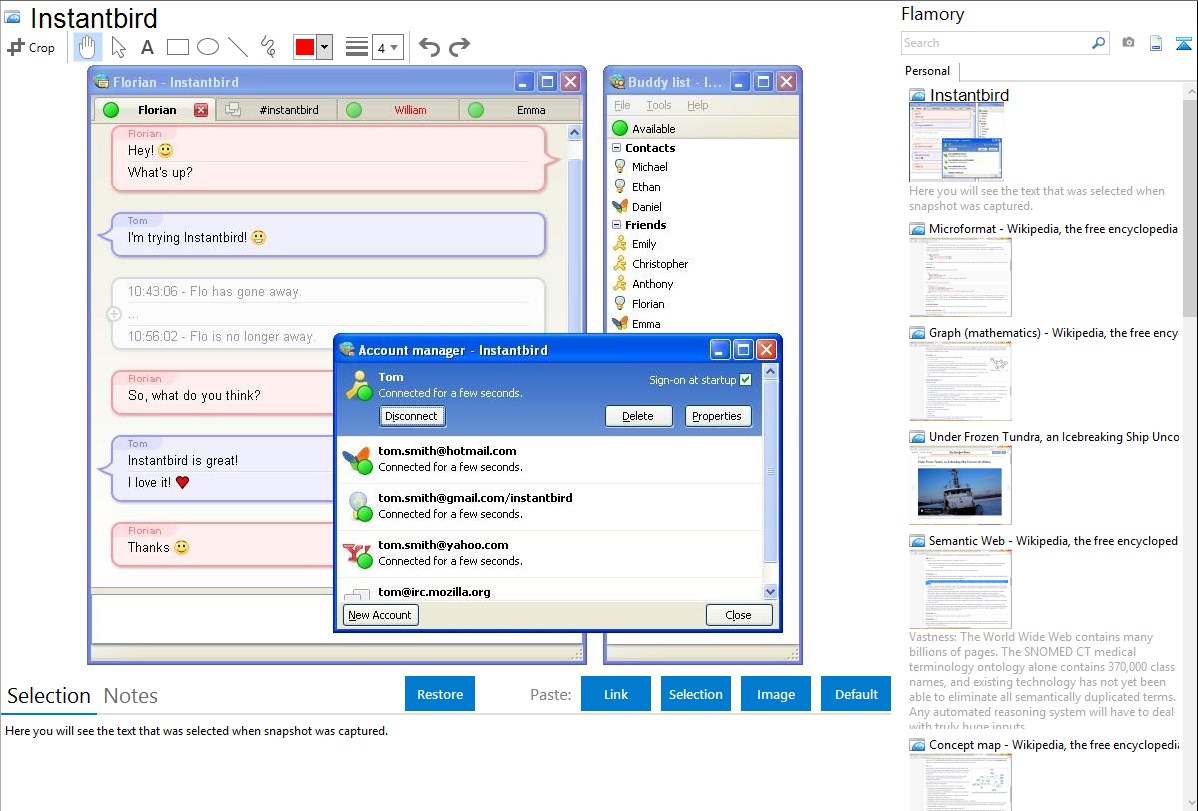Switch to the Notes tab
The image size is (1198, 811).
click(x=131, y=696)
